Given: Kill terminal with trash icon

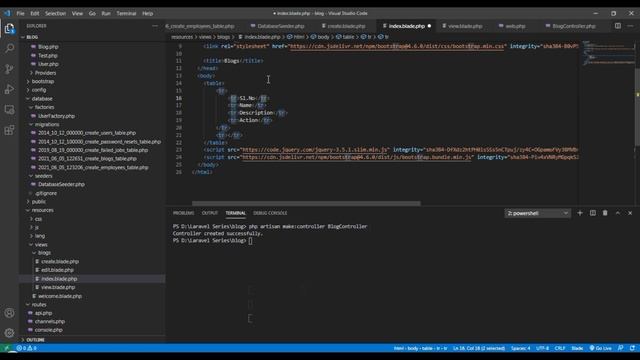Looking at the screenshot, I should (x=605, y=213).
